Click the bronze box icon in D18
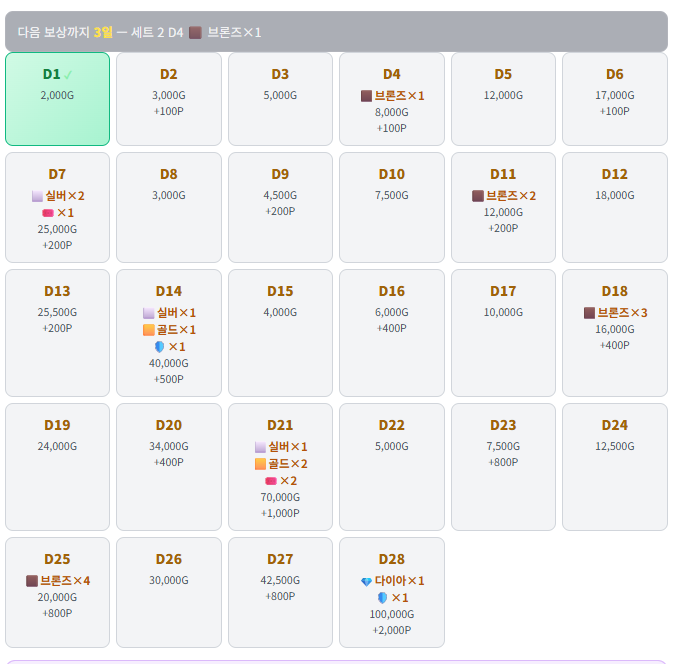 point(589,313)
